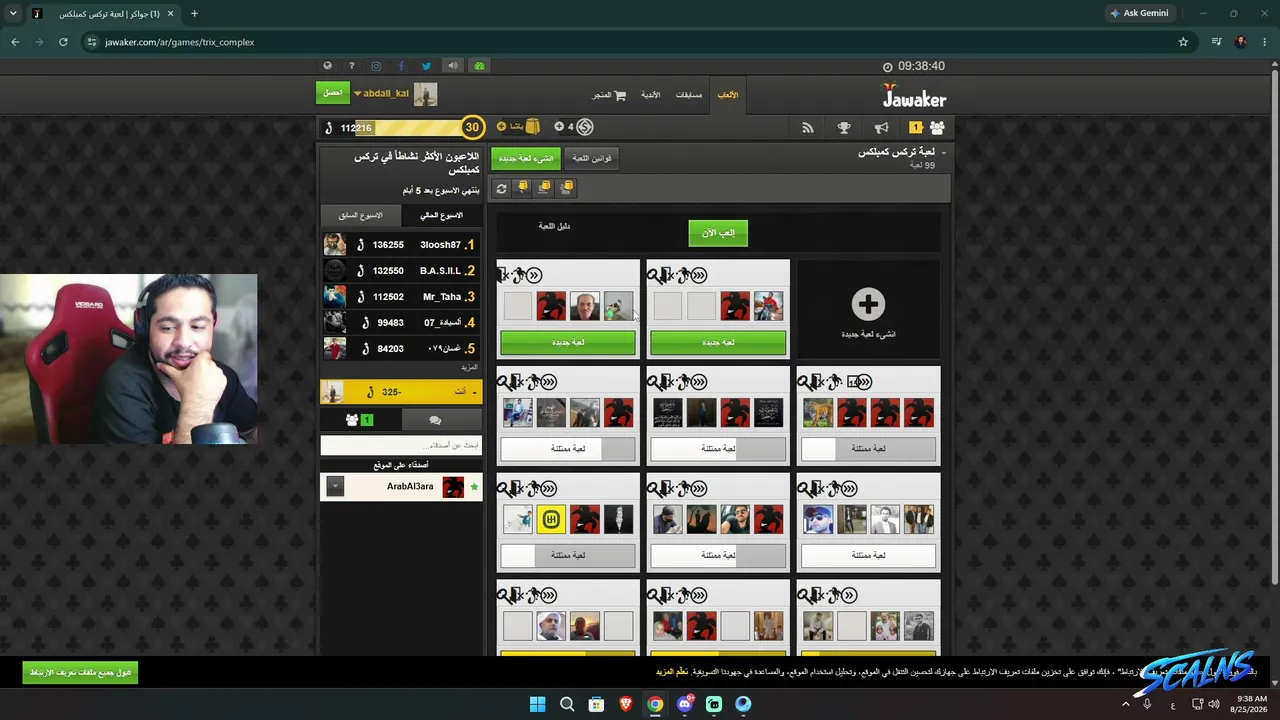Screen dimensions: 1280x720
Task: Click the score 84203 leaderboard row
Action: (401, 349)
